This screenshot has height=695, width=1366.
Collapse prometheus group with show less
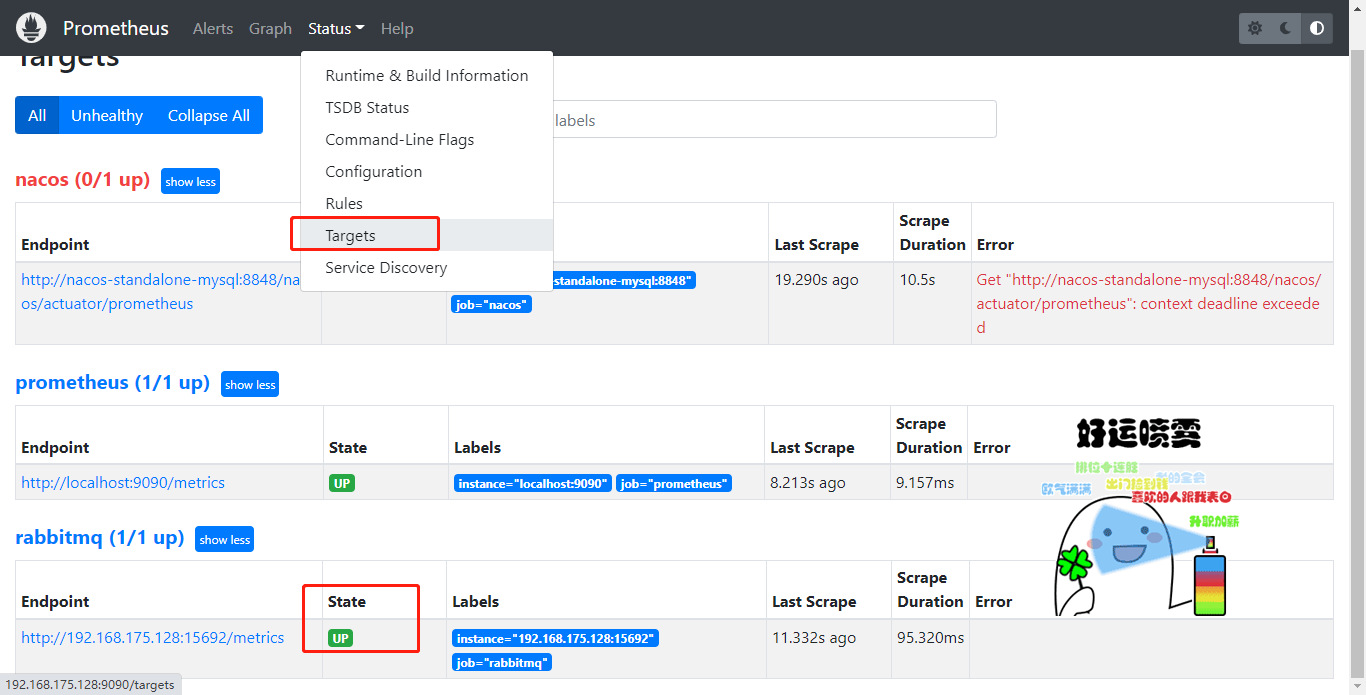[250, 384]
